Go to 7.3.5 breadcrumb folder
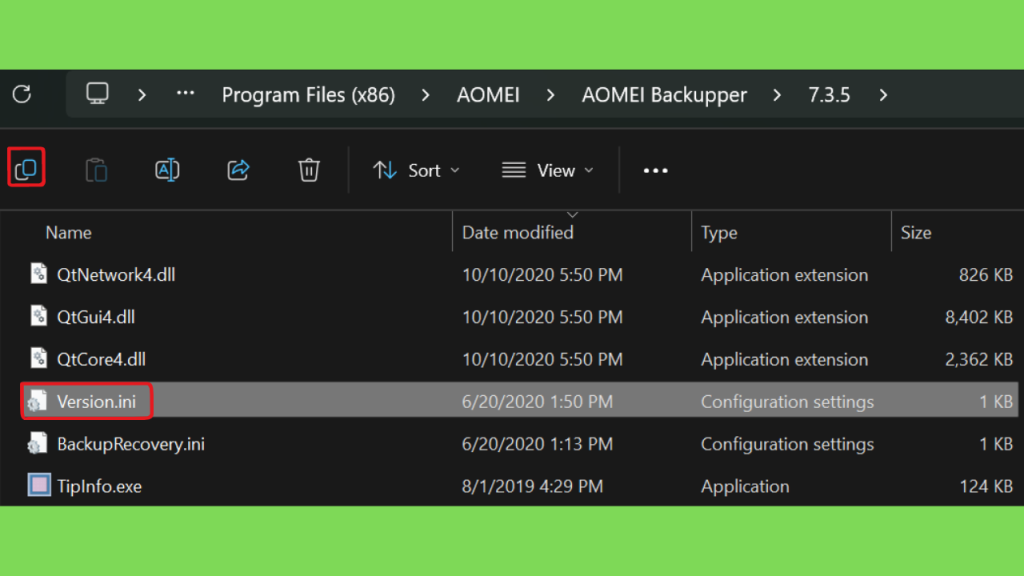The width and height of the screenshot is (1024, 576). coord(829,95)
